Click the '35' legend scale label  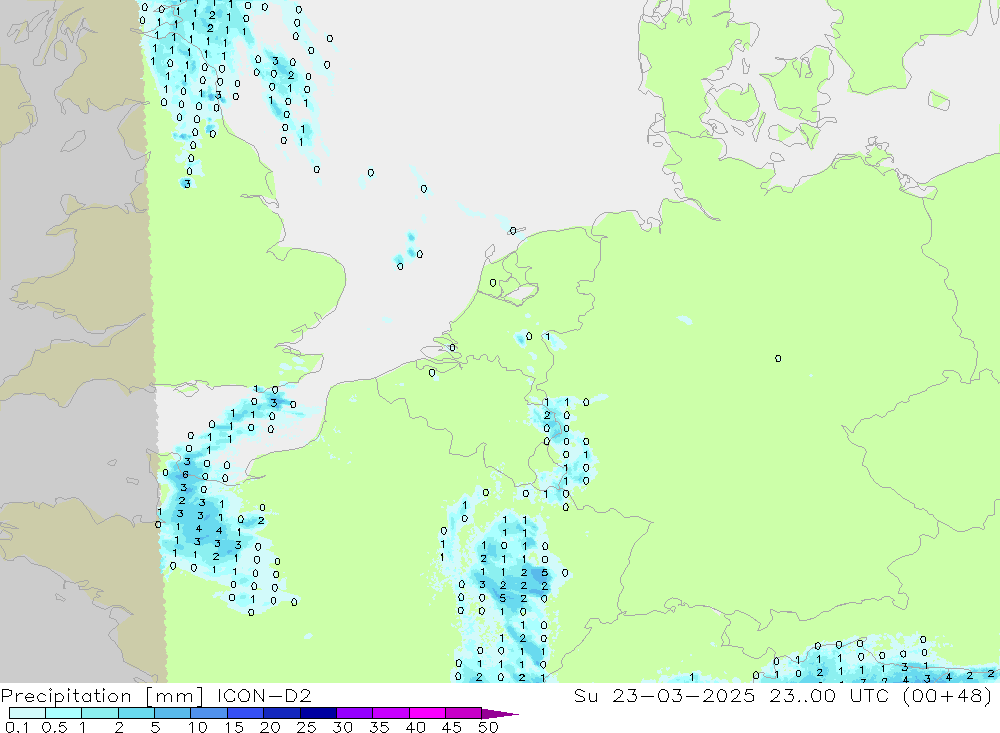pyautogui.click(x=379, y=727)
